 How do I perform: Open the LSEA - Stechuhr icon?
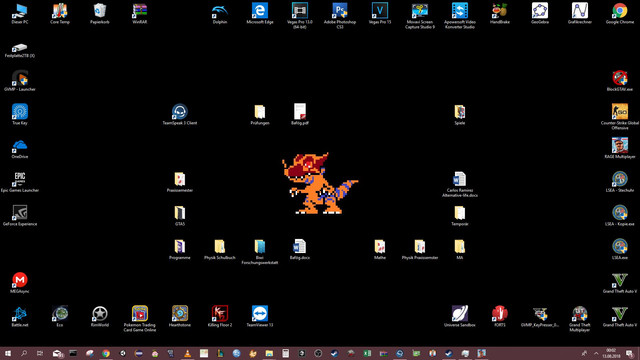[620, 181]
